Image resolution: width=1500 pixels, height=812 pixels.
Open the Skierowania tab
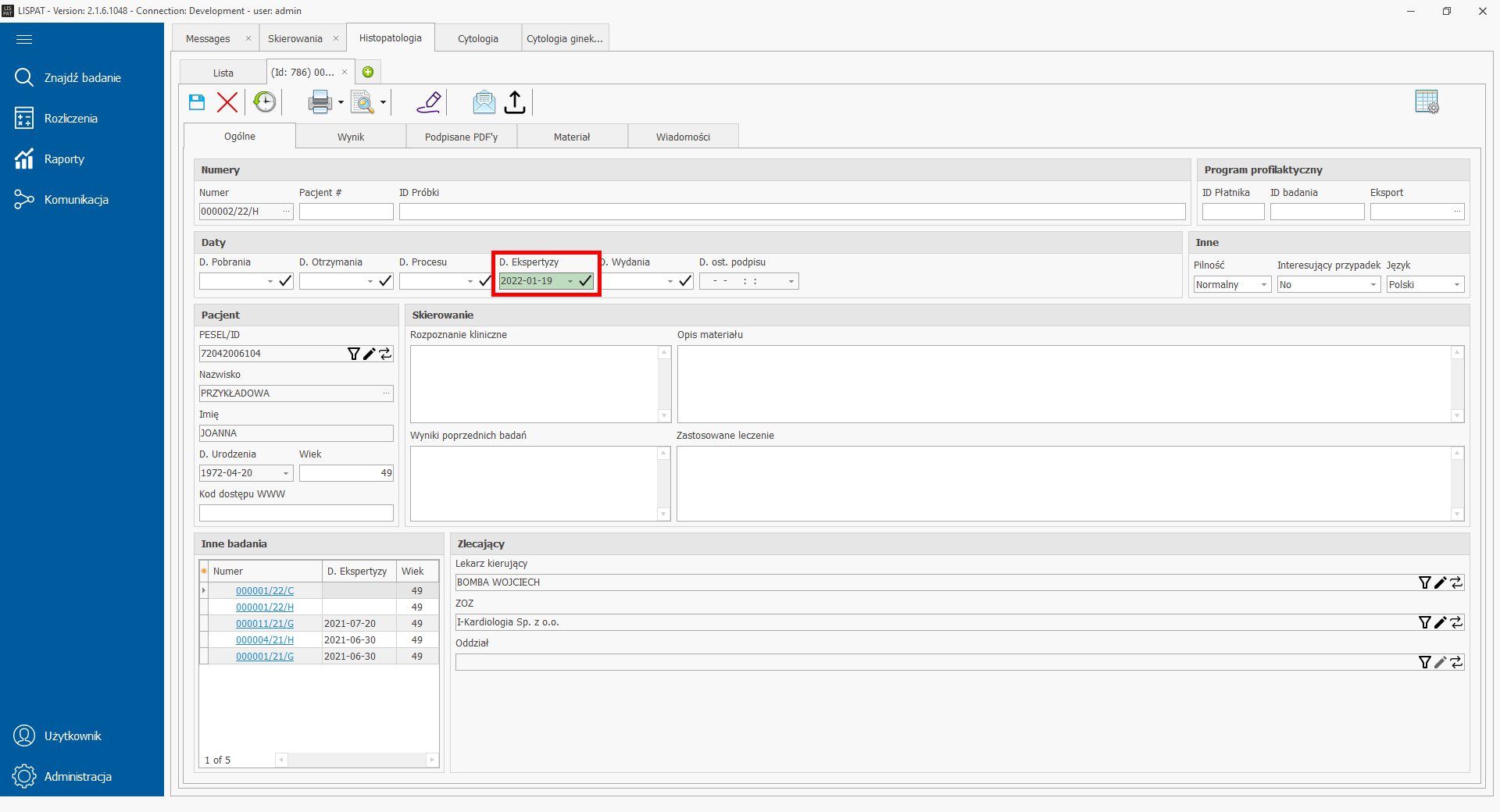click(x=295, y=38)
